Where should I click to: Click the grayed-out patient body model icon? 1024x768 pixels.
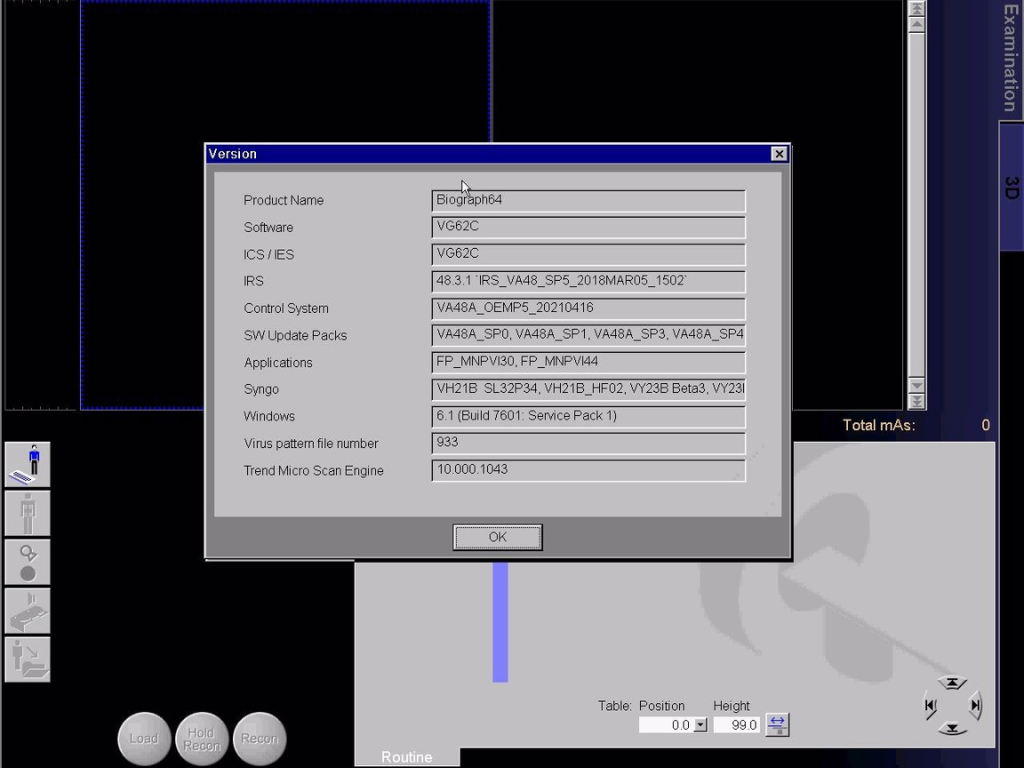[x=27, y=513]
